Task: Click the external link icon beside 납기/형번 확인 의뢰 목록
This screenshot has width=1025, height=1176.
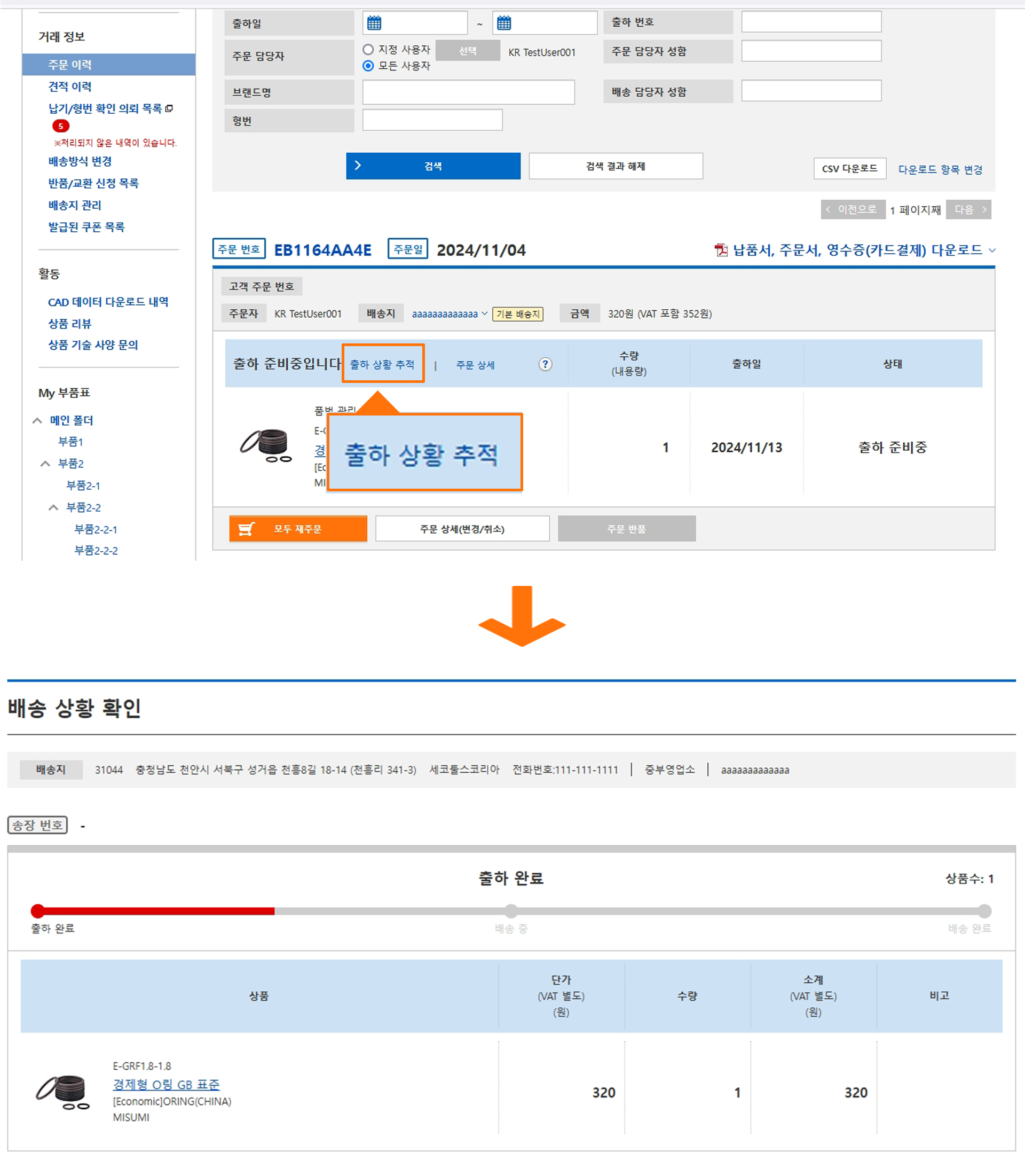Action: pos(169,109)
